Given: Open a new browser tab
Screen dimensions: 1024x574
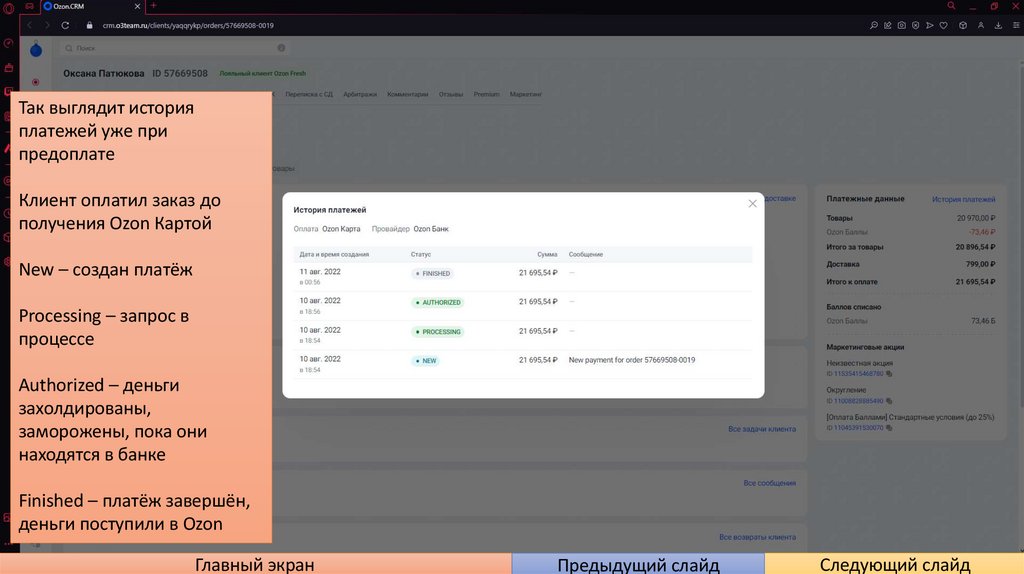Looking at the screenshot, I should click(153, 6).
